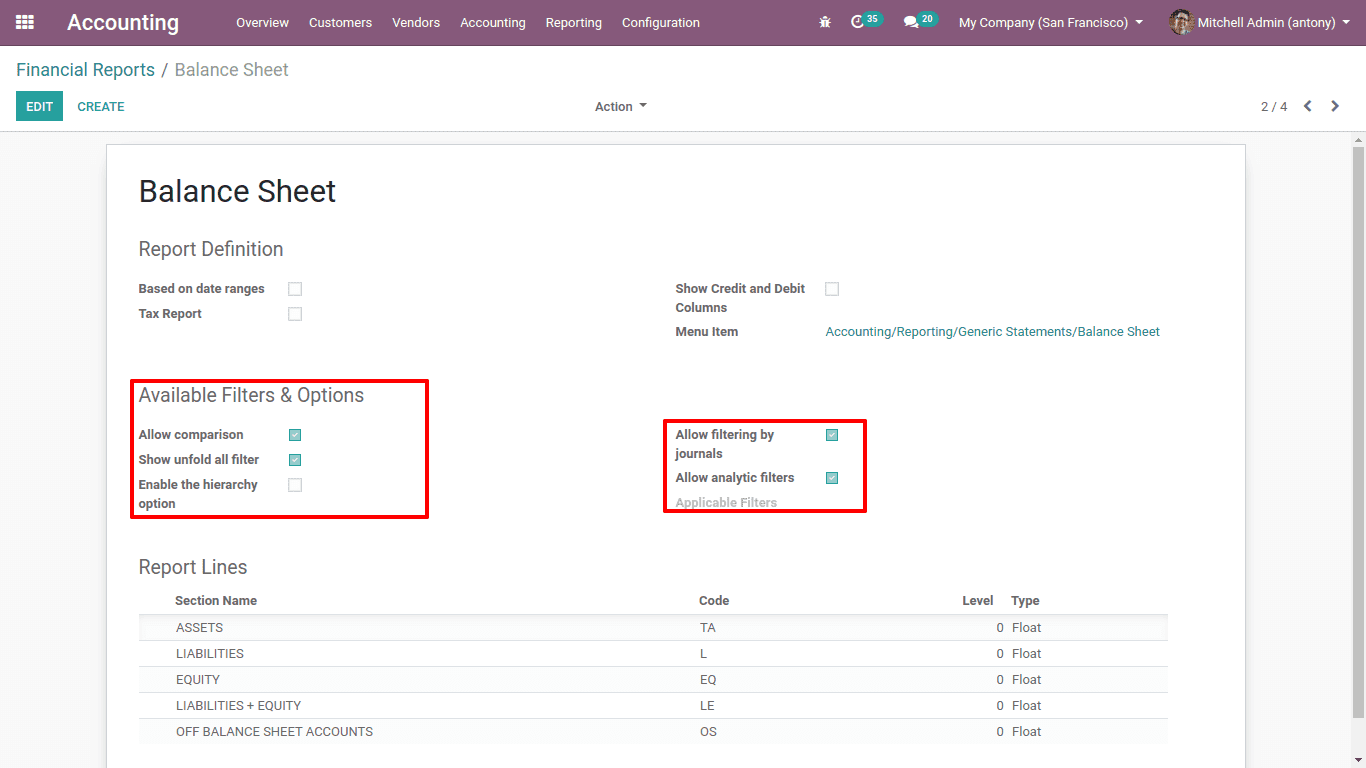Click the Balance Sheet report title

pyautogui.click(x=237, y=191)
